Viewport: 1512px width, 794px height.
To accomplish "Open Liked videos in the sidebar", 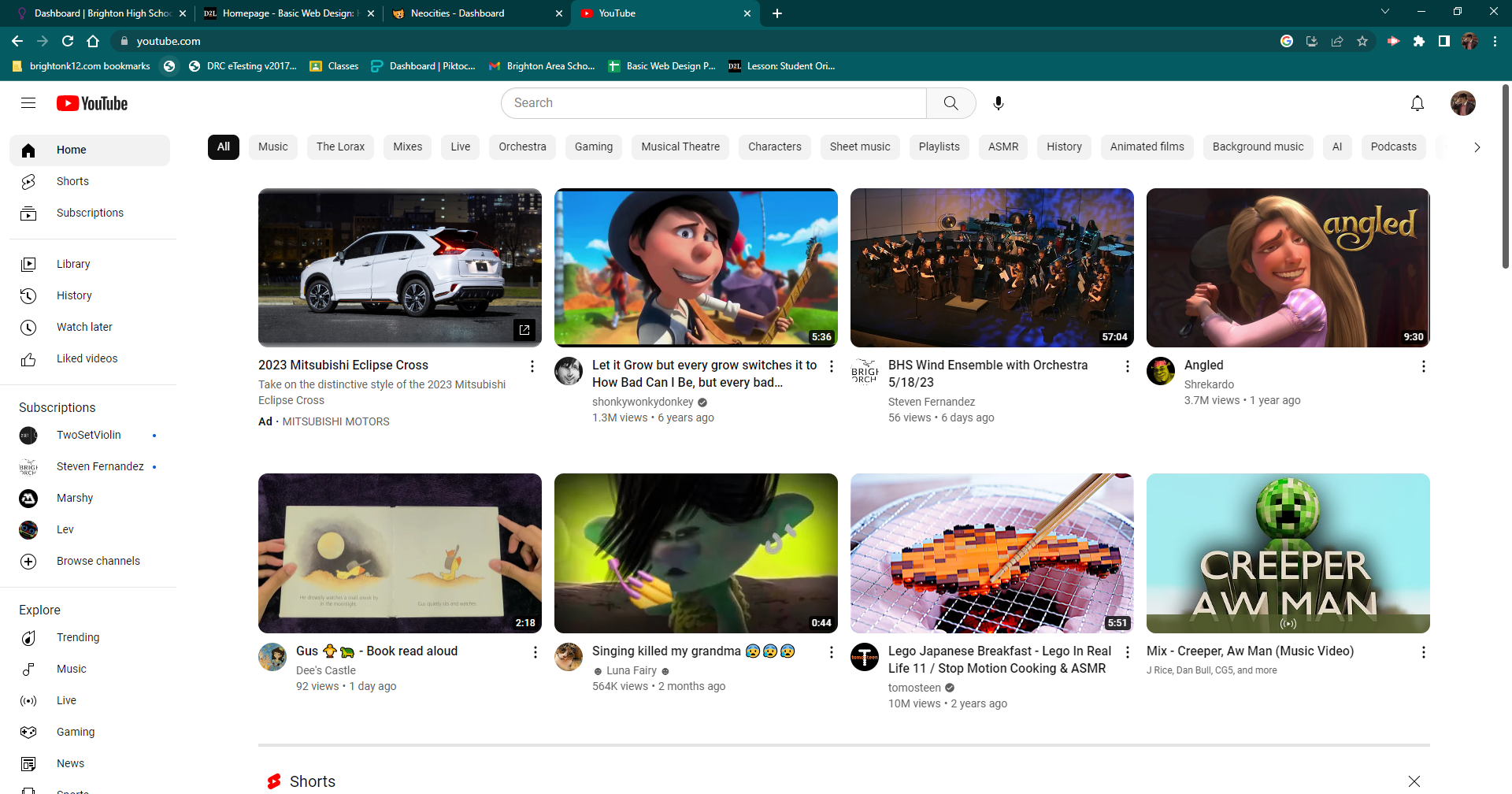I will pyautogui.click(x=90, y=358).
